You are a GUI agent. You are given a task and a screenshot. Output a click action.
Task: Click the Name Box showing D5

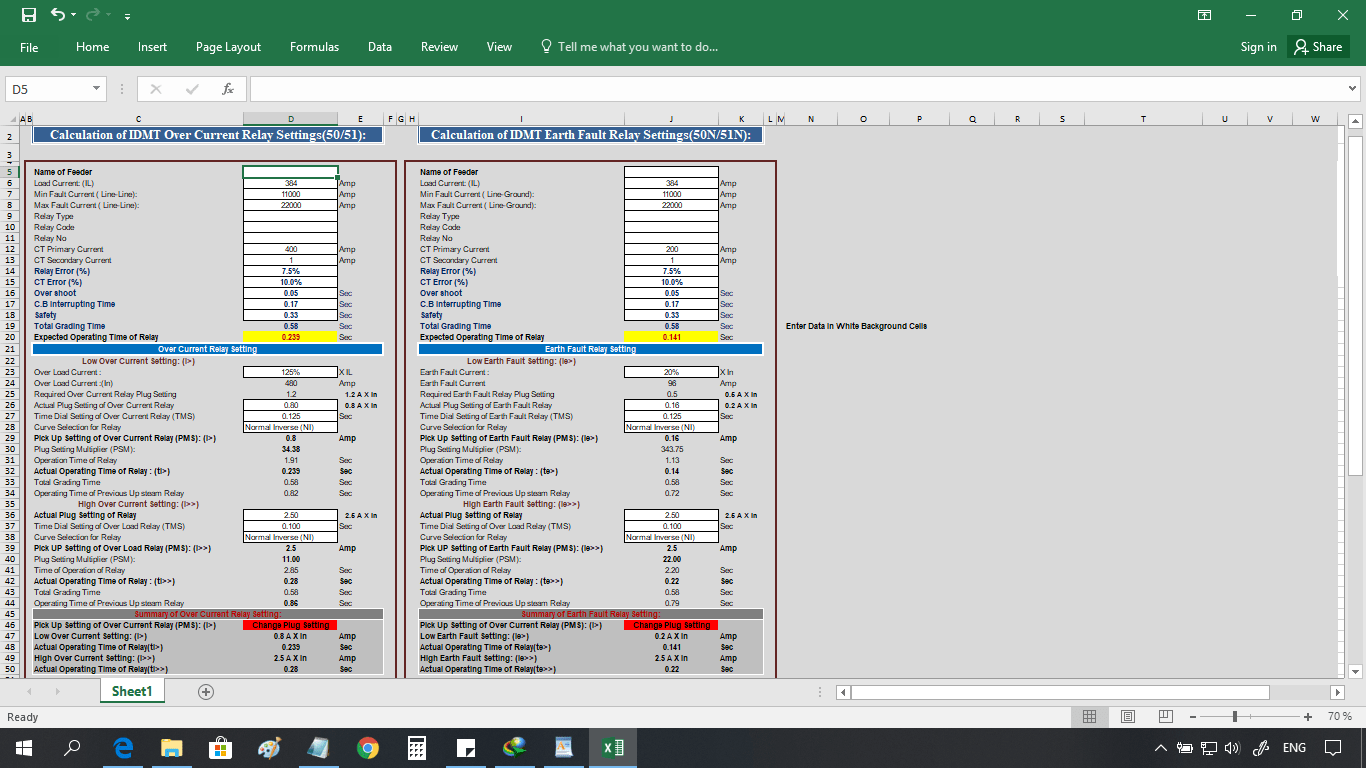coord(48,90)
